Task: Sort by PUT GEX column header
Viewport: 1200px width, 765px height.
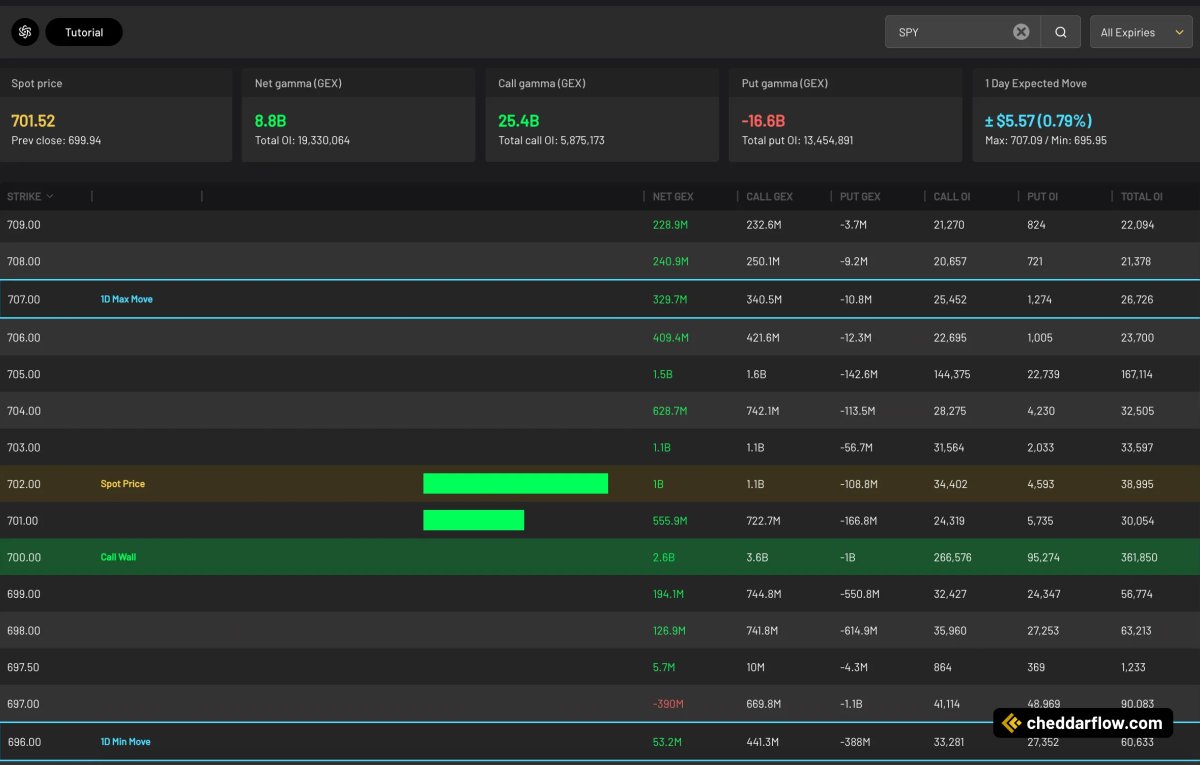Action: [861, 196]
